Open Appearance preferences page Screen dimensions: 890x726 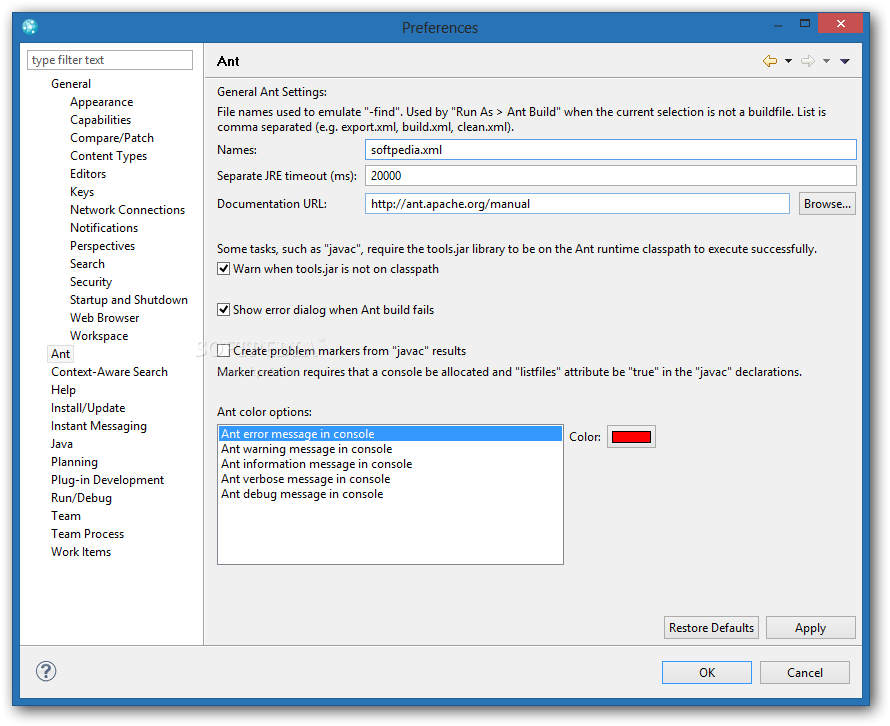(102, 102)
